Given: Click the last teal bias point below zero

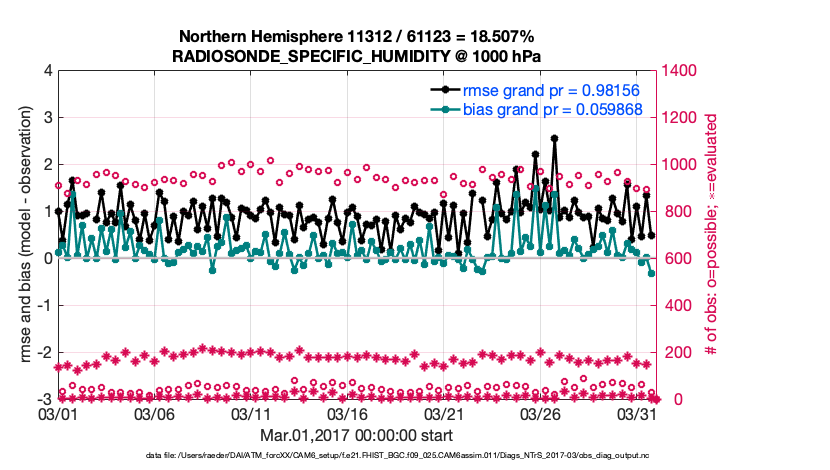Looking at the screenshot, I should pyautogui.click(x=651, y=273).
